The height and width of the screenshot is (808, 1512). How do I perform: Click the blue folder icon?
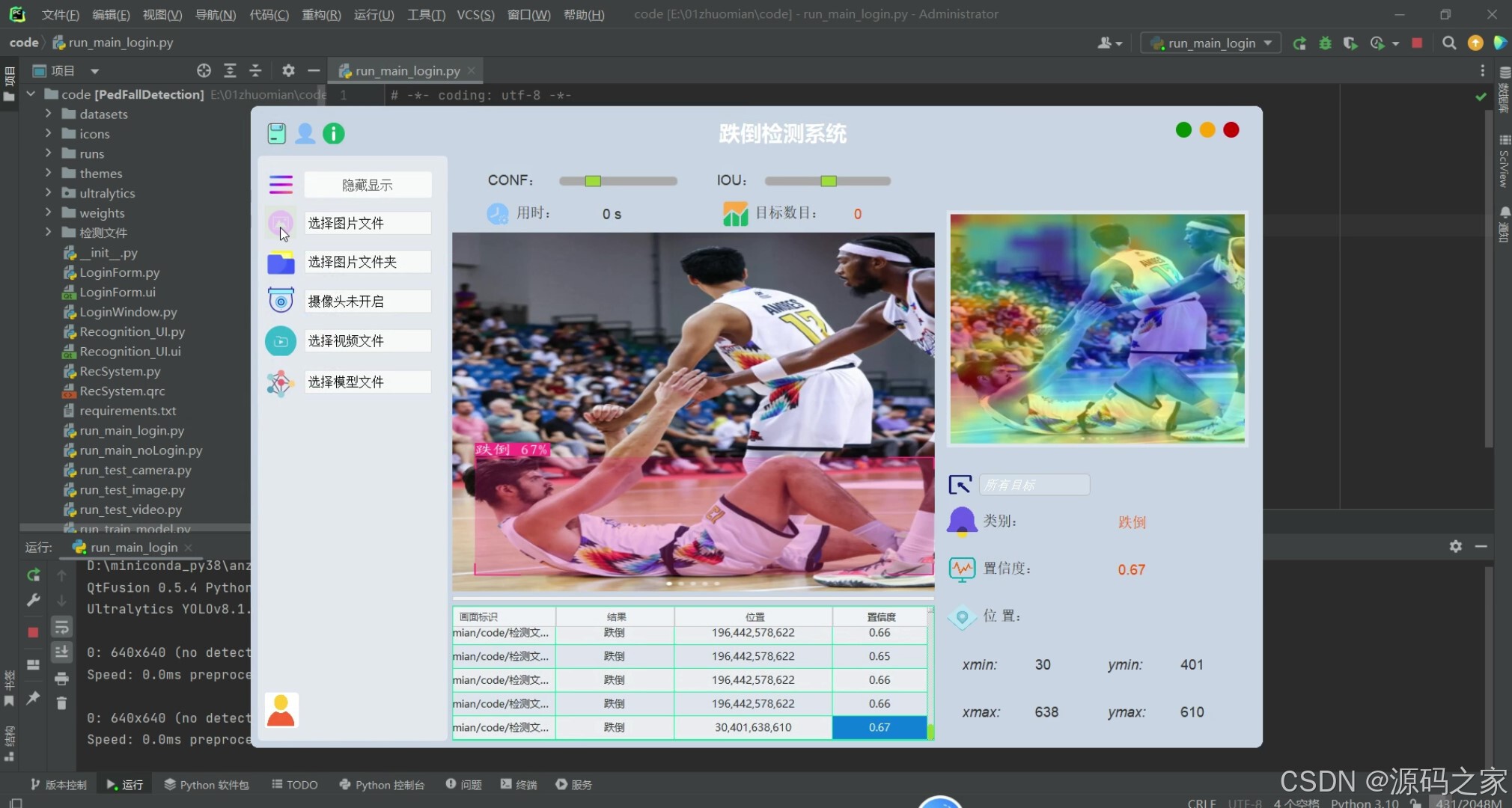281,263
